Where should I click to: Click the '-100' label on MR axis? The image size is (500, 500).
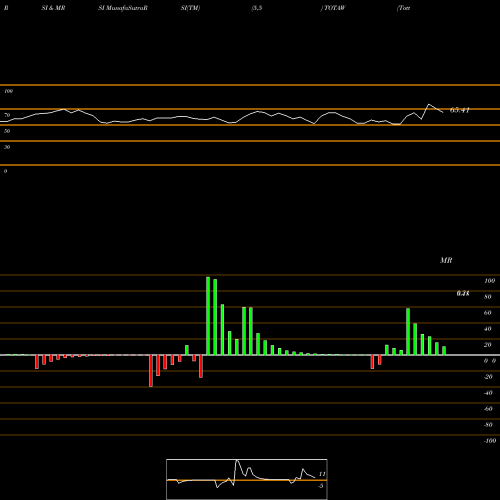click(x=490, y=441)
